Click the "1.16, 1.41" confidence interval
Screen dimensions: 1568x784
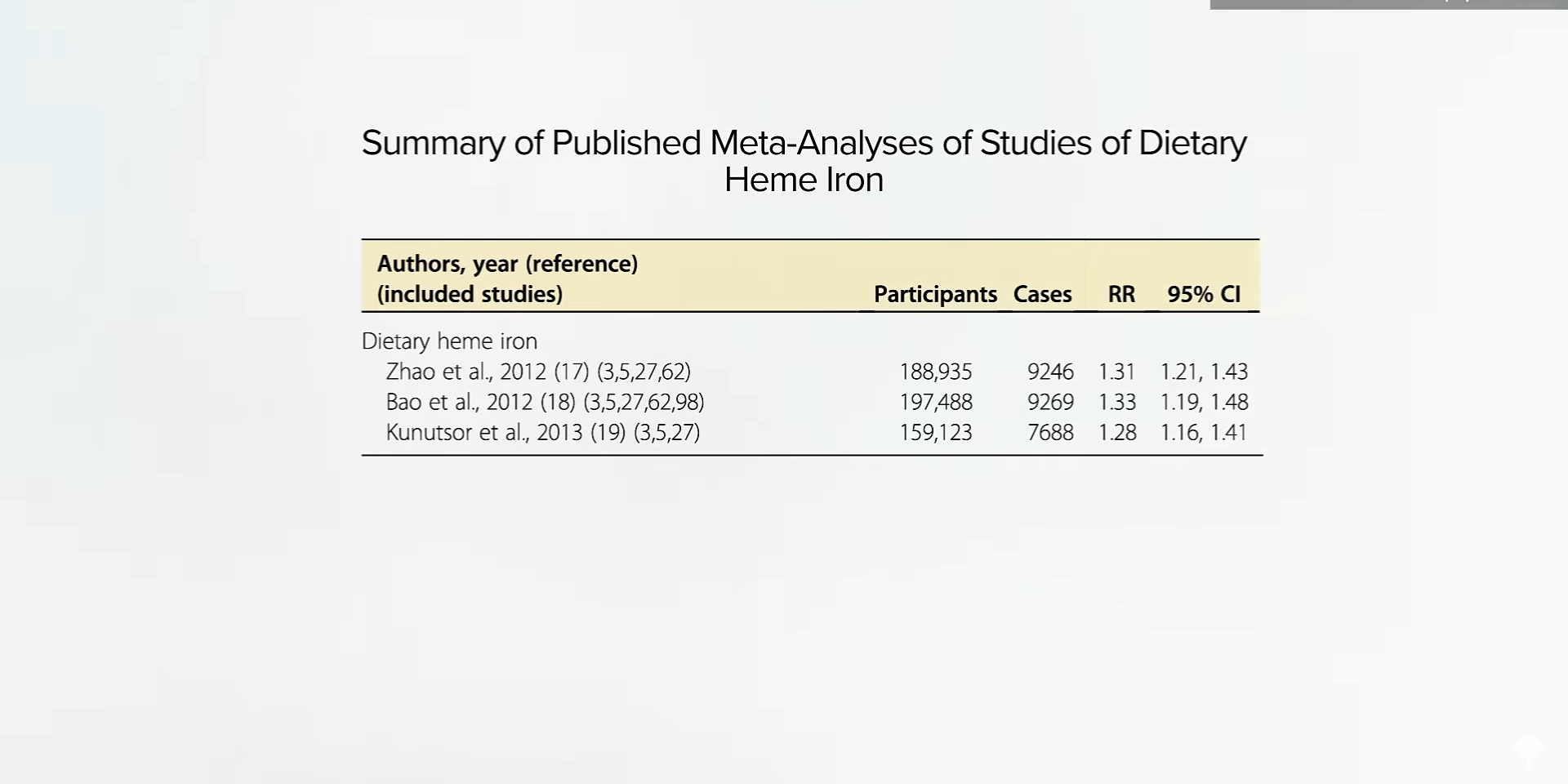1204,432
